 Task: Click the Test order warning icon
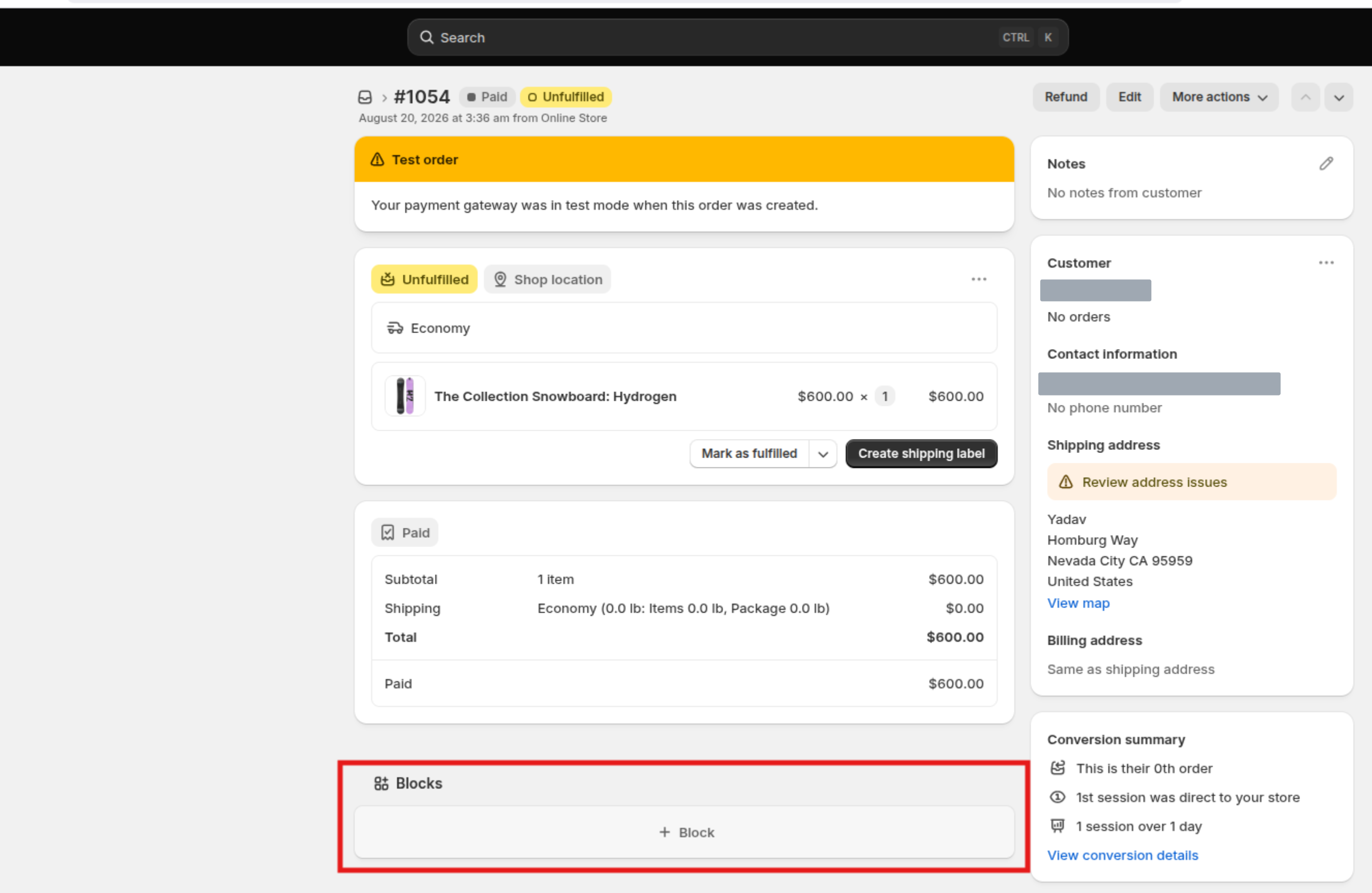[x=377, y=160]
